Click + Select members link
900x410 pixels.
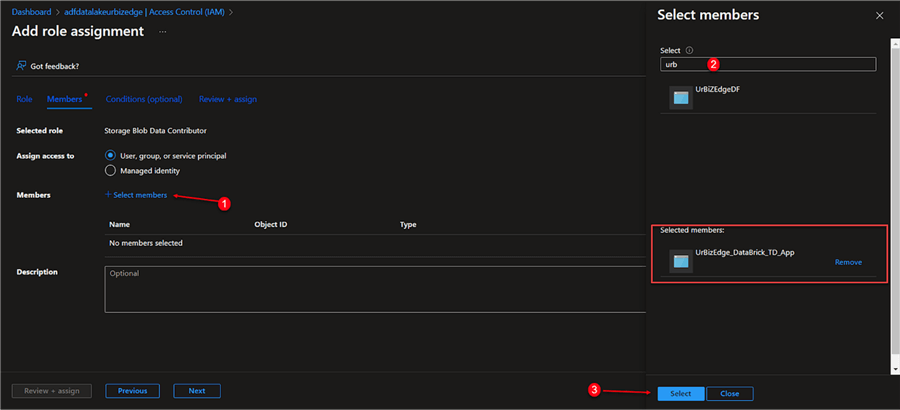point(136,195)
